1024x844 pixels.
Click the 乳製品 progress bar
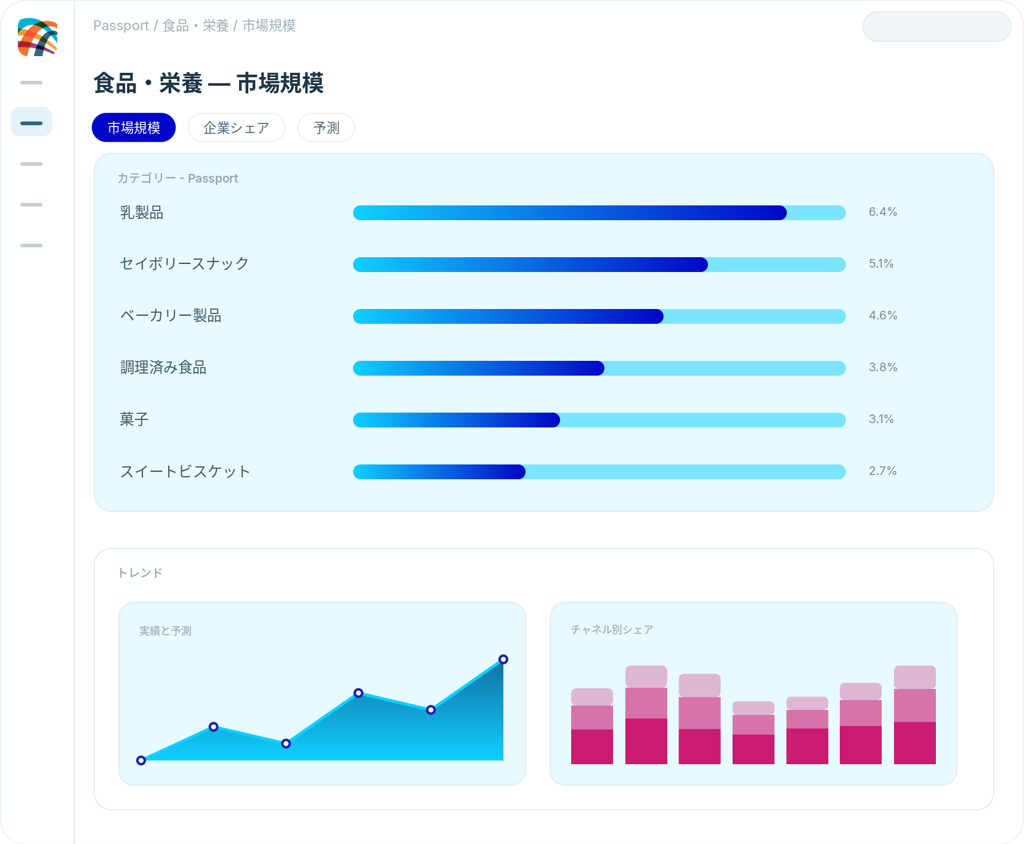pyautogui.click(x=599, y=212)
